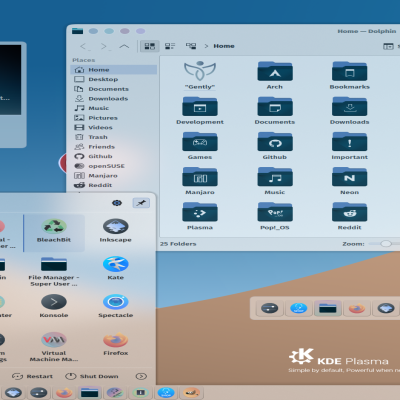400x400 pixels.
Task: Select the Pop!_OS folder icon
Action: (275, 212)
